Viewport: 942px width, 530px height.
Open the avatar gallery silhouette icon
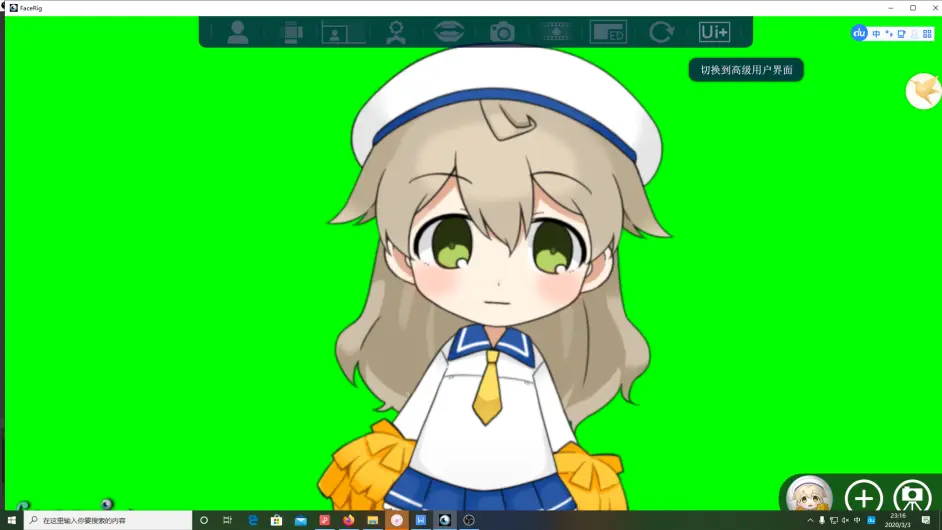coord(238,32)
